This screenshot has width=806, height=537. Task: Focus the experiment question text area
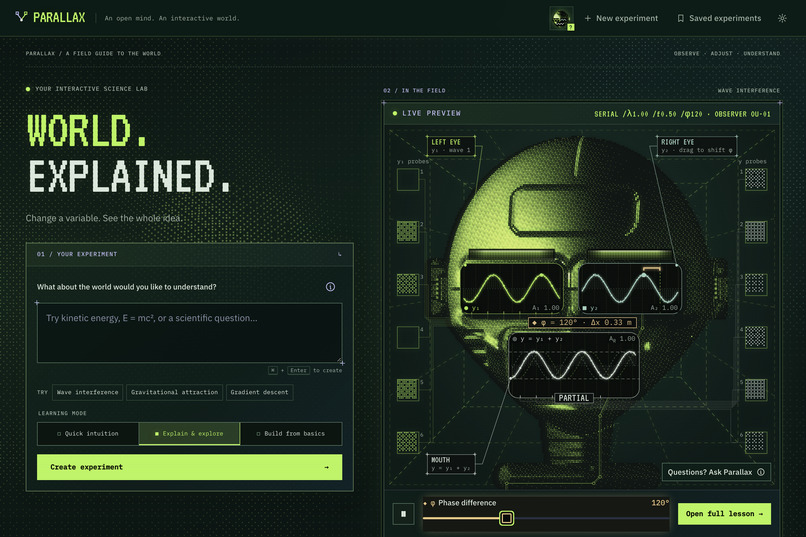pyautogui.click(x=189, y=333)
